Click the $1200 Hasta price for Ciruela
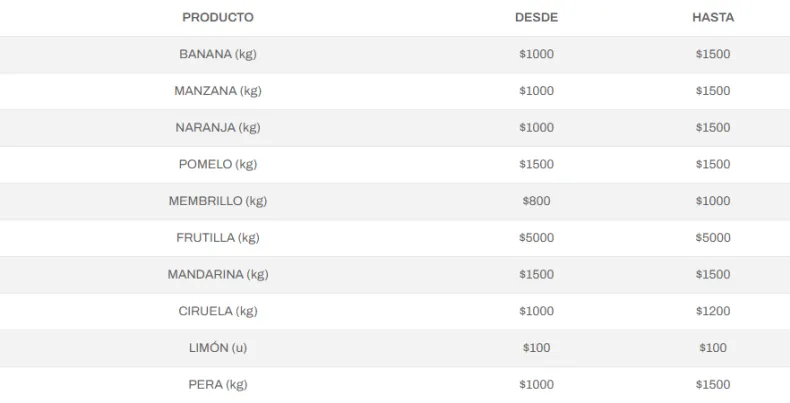This screenshot has width=790, height=403. (x=713, y=311)
